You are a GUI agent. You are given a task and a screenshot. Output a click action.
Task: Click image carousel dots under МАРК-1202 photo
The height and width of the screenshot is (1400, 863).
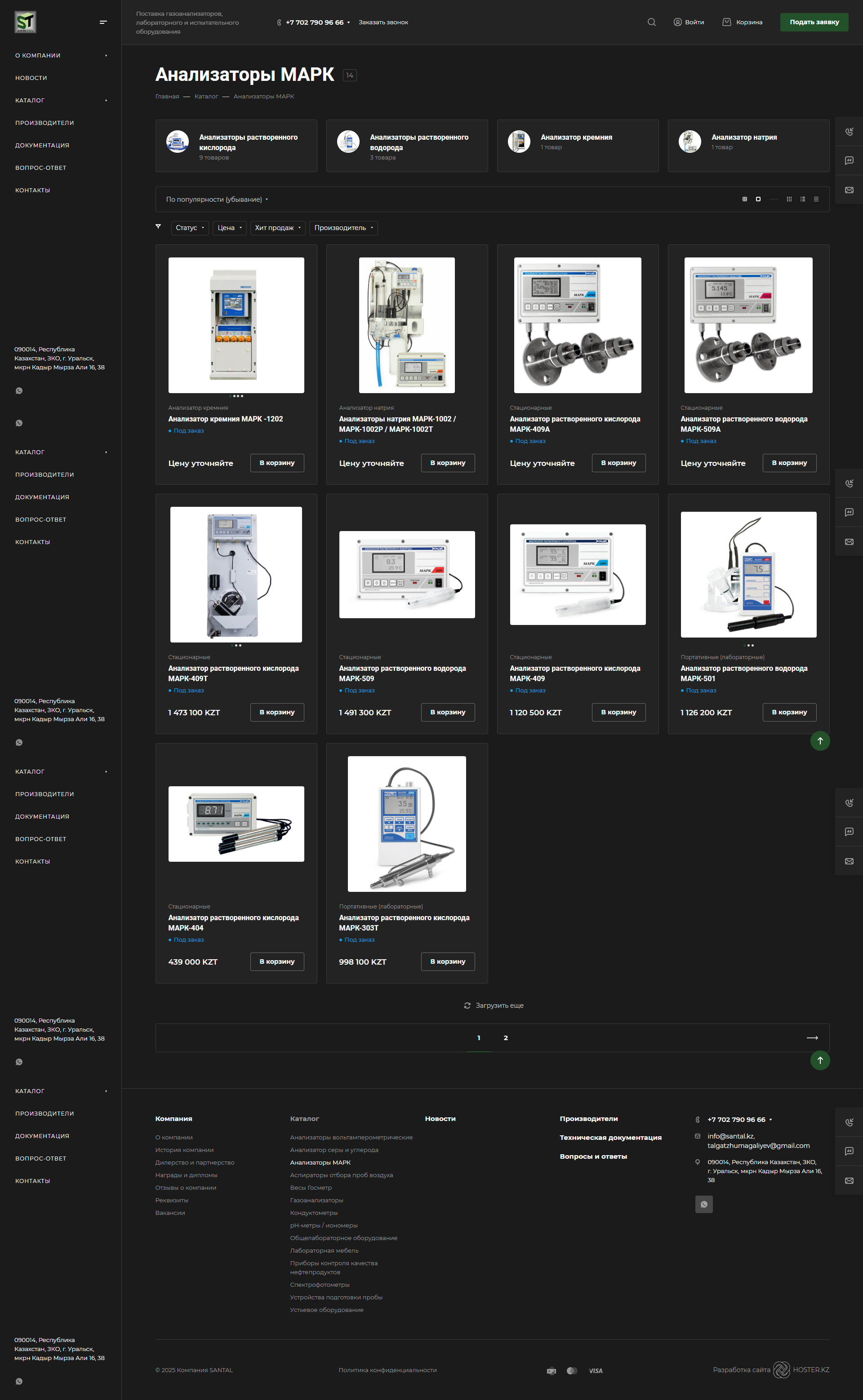[x=236, y=396]
